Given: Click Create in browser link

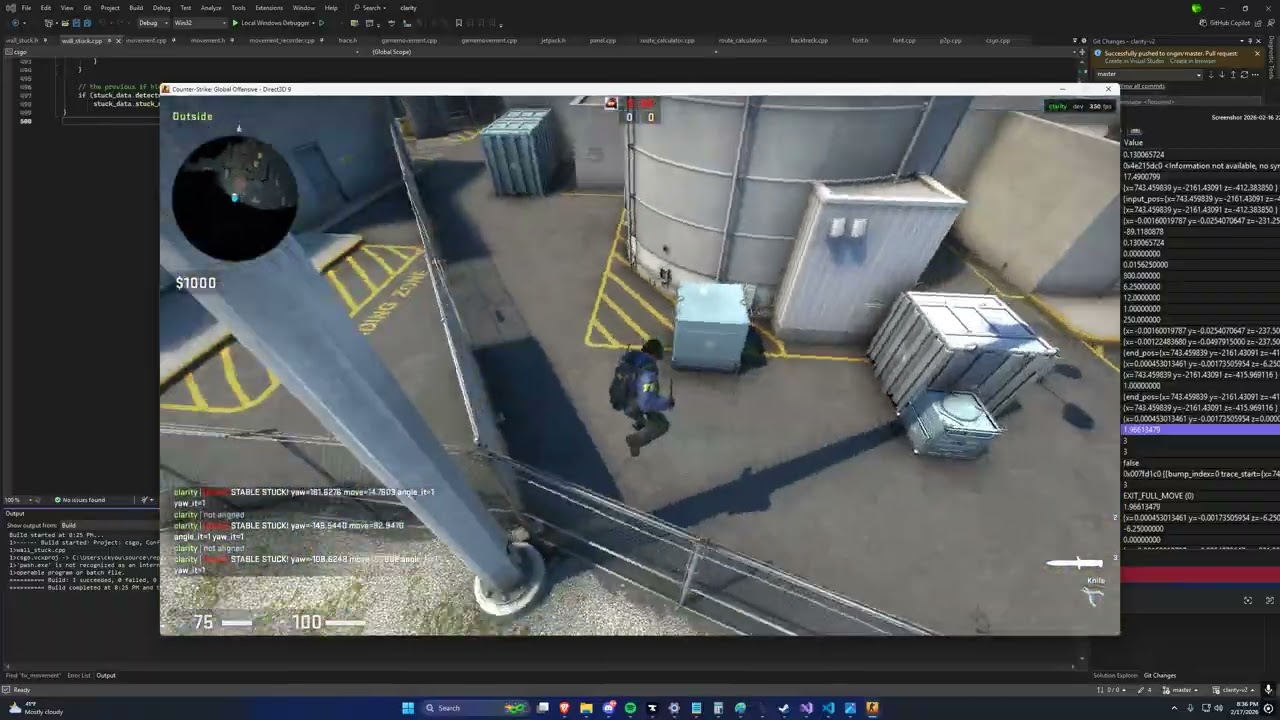Looking at the screenshot, I should (x=1192, y=61).
